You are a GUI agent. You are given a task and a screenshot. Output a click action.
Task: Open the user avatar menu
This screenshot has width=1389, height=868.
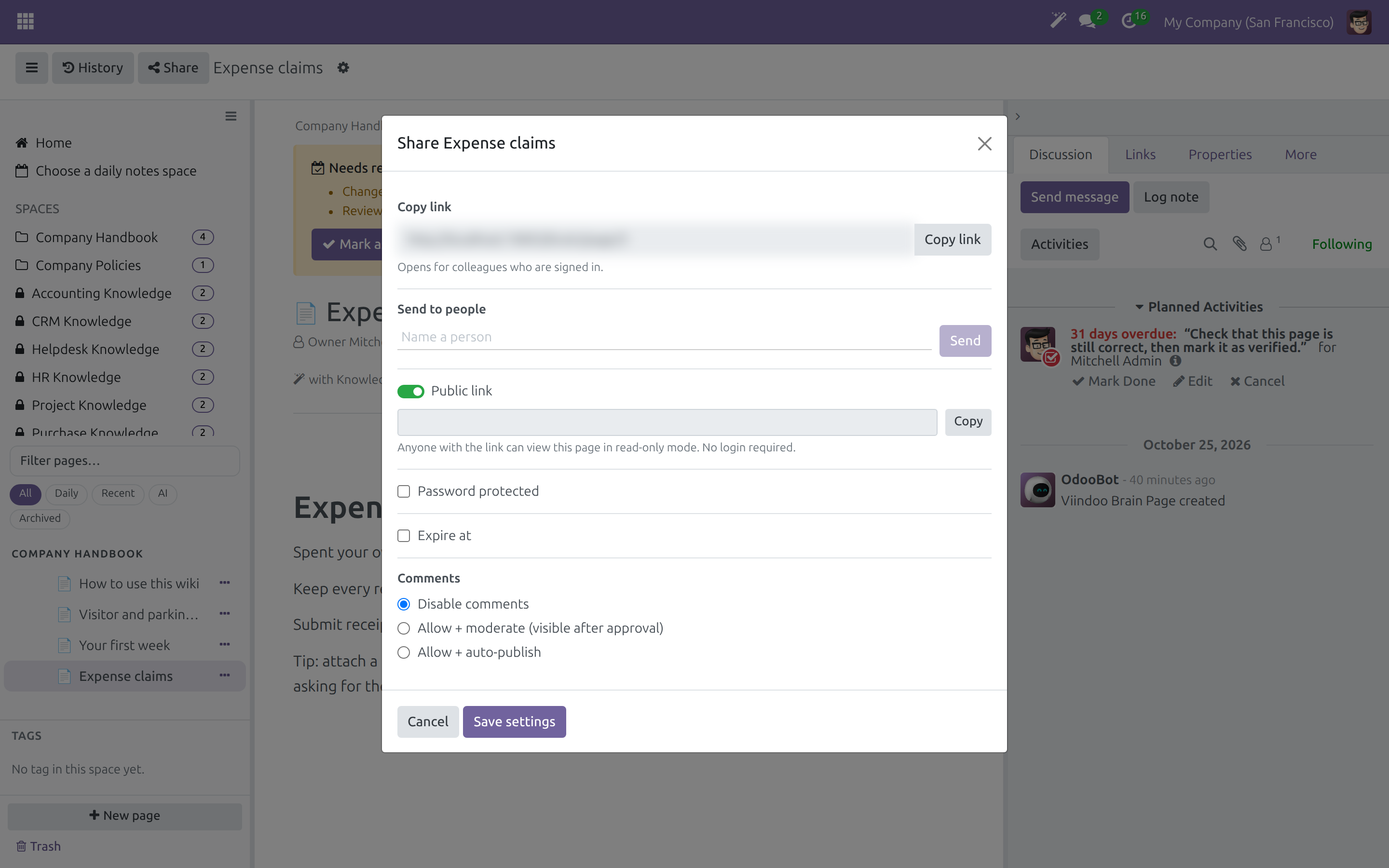click(x=1359, y=22)
